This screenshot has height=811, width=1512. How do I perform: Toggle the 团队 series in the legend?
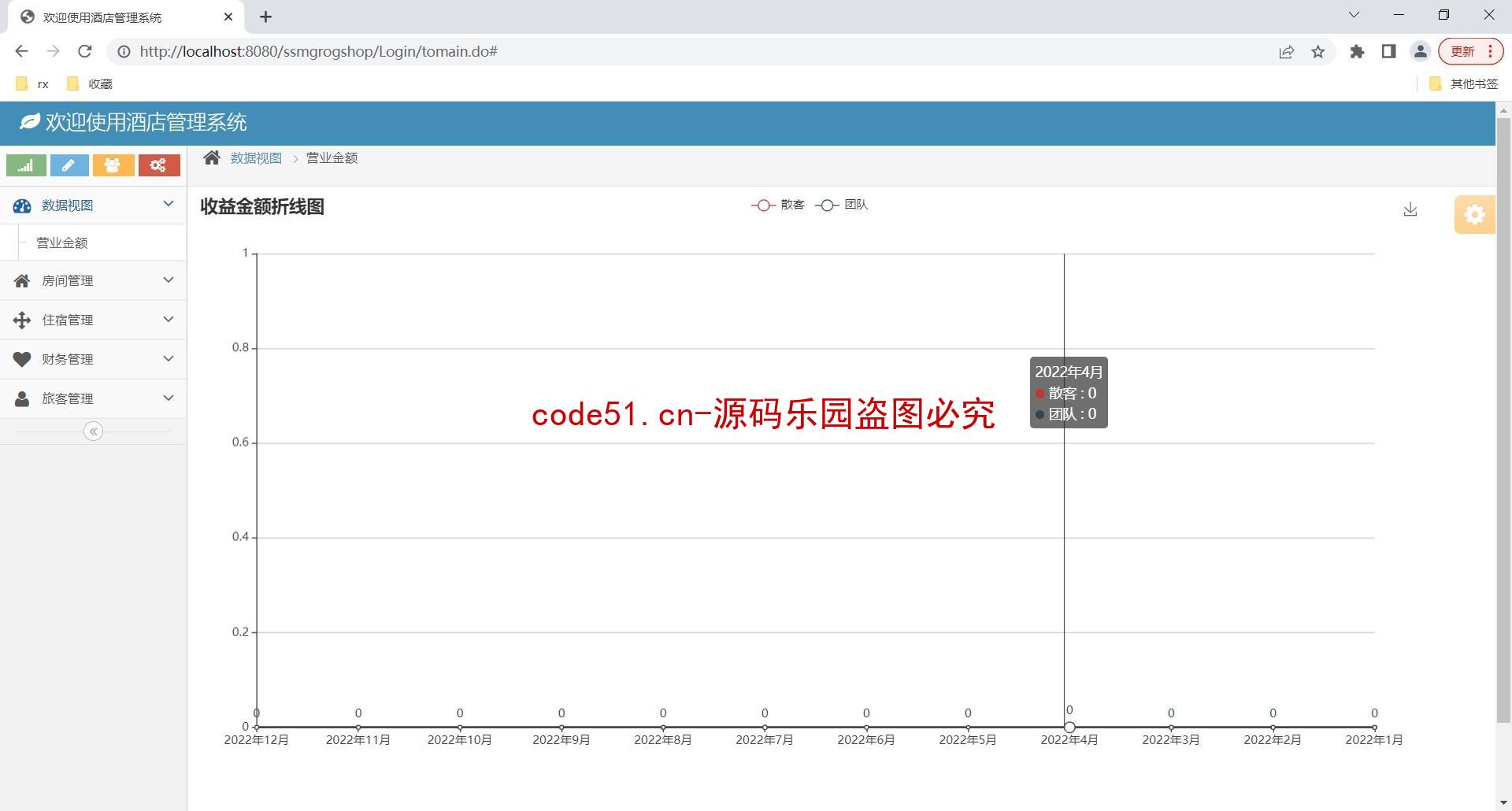coord(842,205)
